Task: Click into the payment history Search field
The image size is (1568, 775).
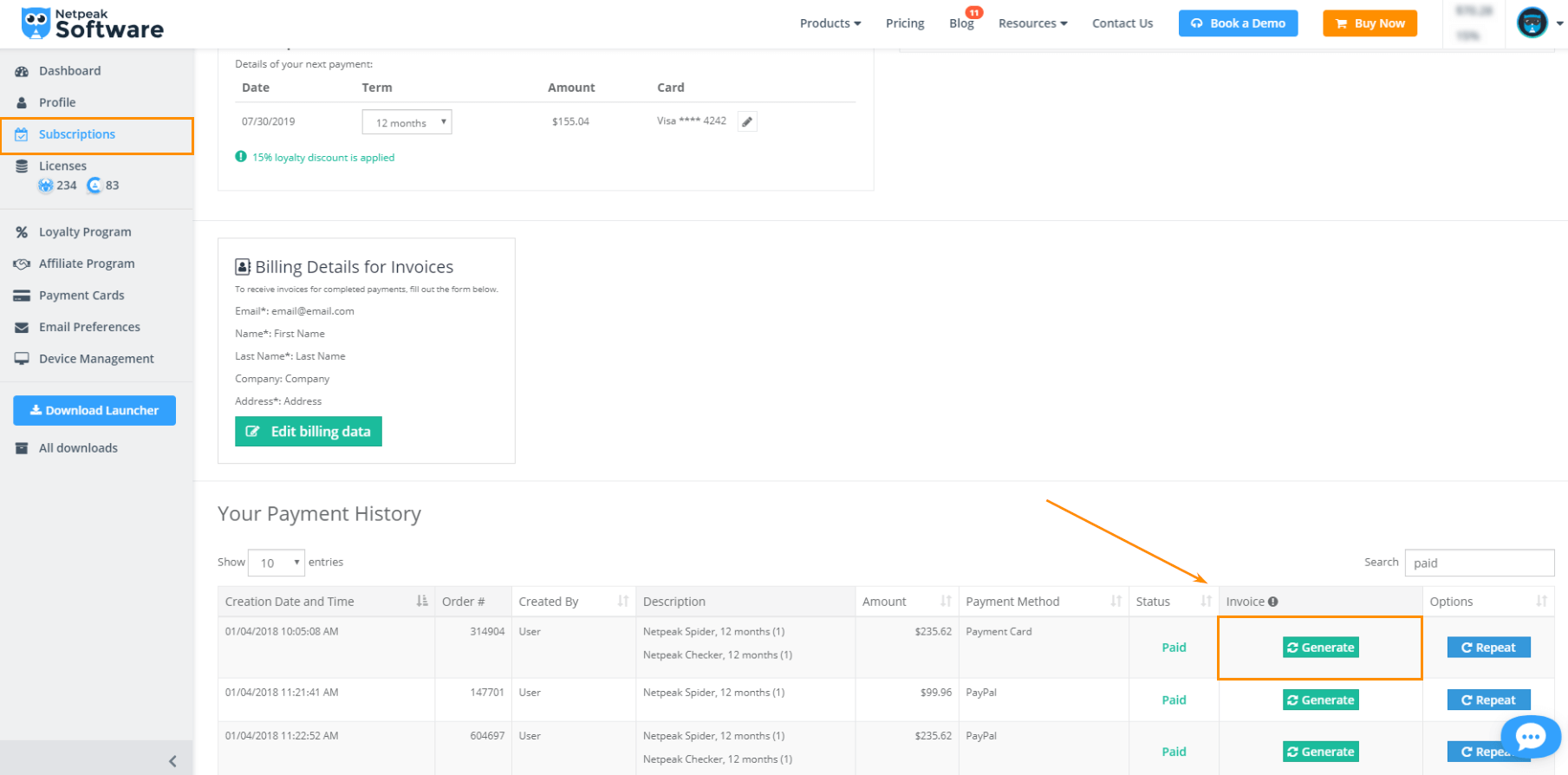Action: click(1479, 563)
